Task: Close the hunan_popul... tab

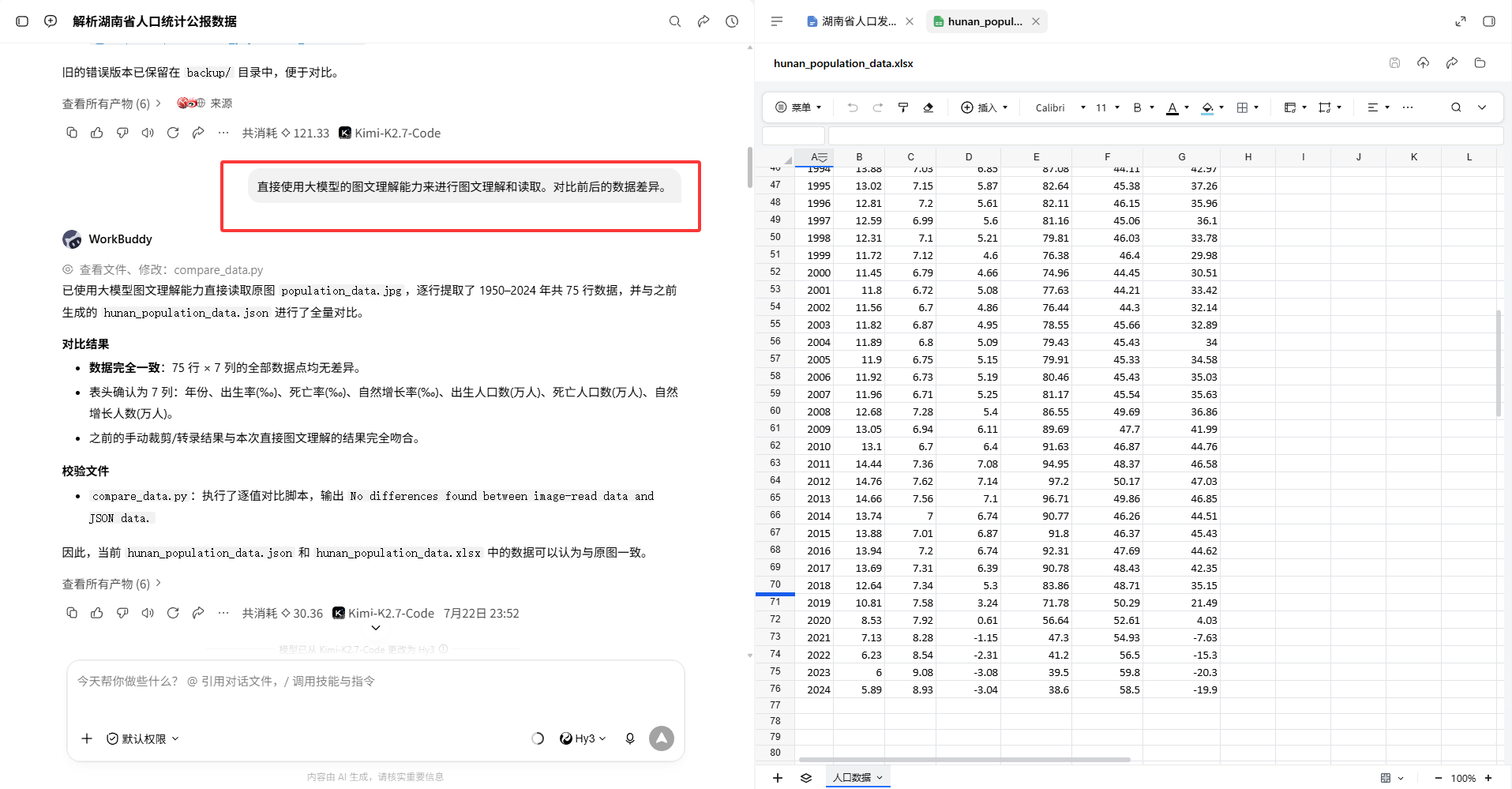Action: click(1036, 21)
